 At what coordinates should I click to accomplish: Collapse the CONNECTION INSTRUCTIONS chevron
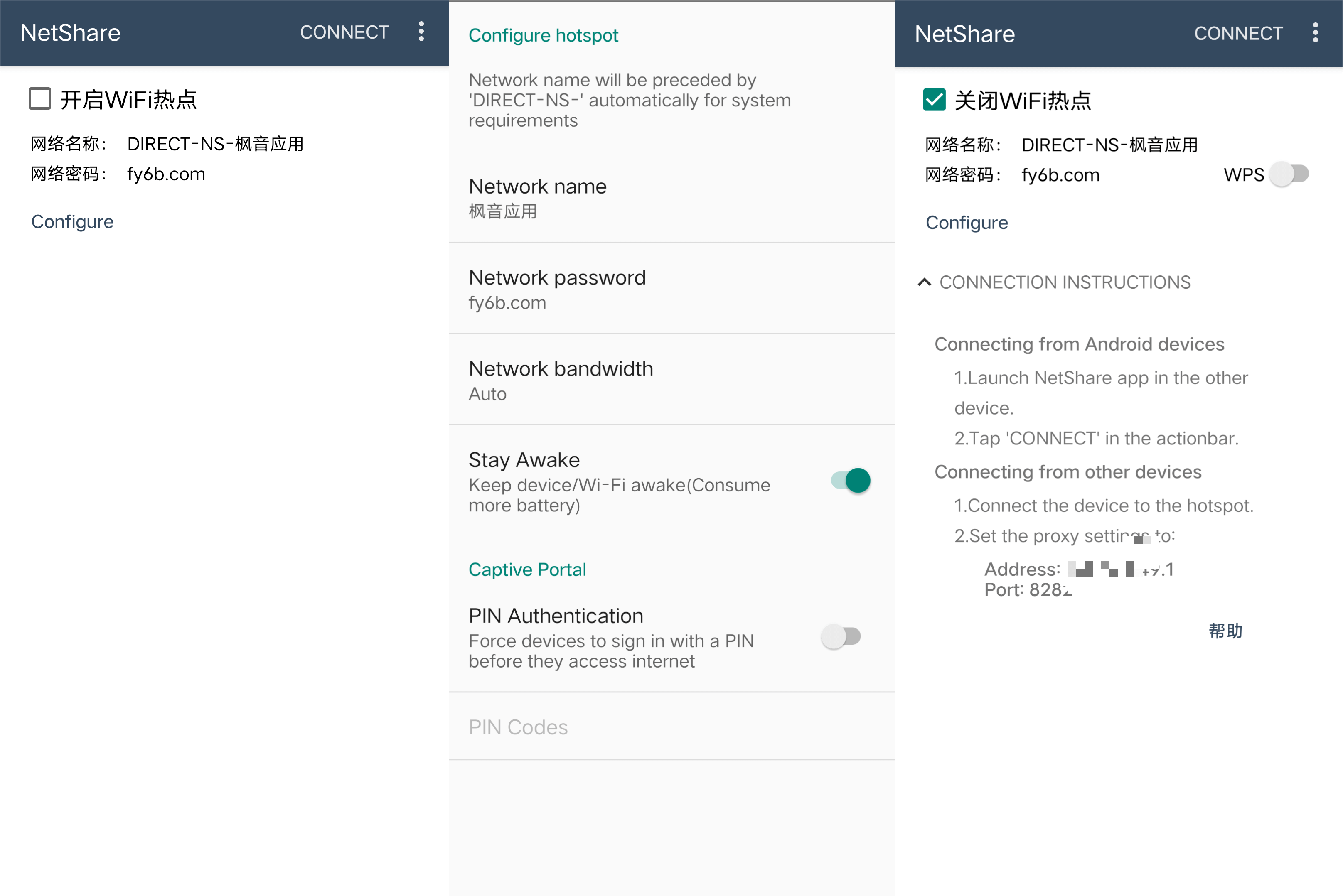click(924, 282)
